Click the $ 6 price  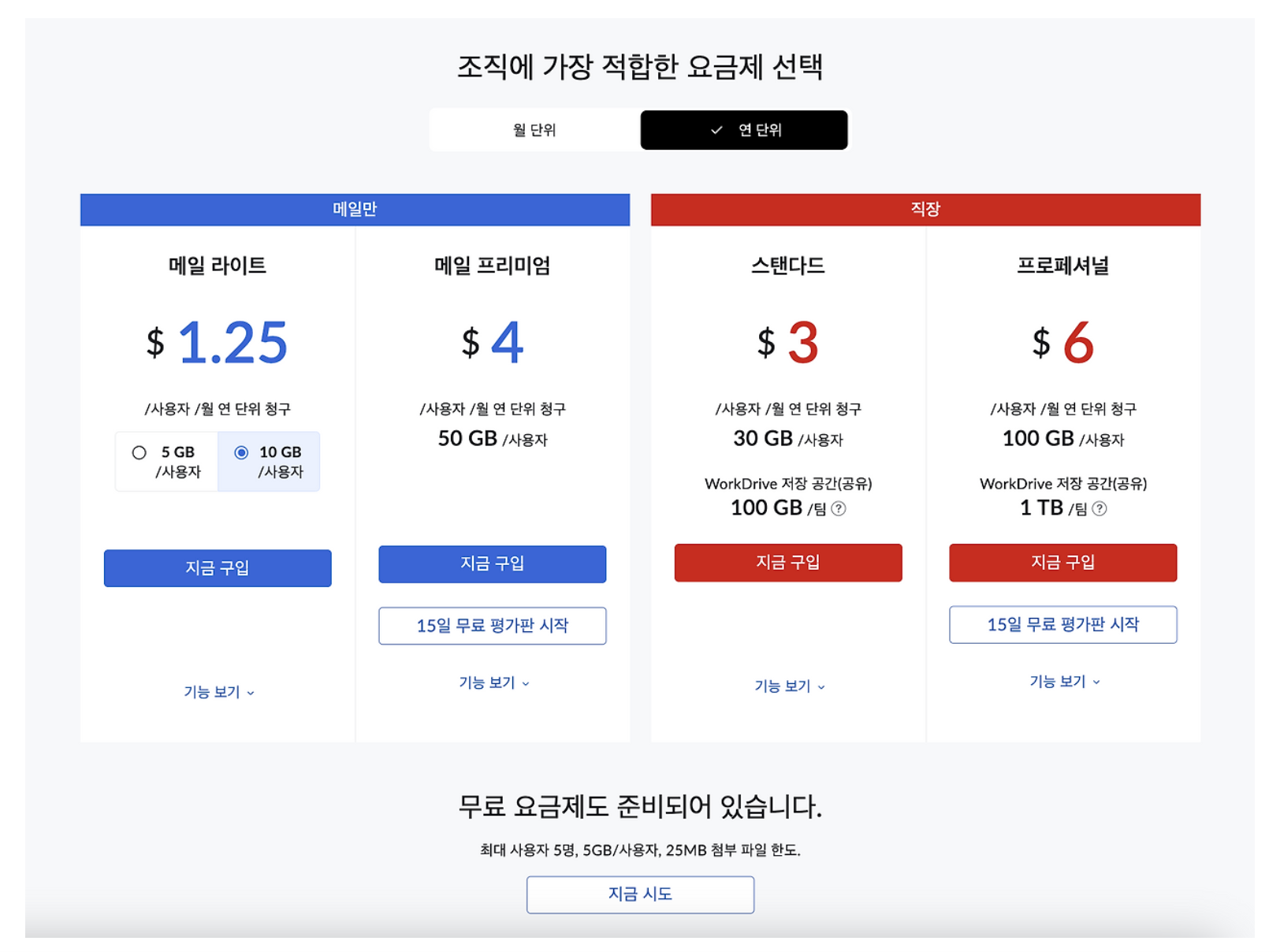[1063, 343]
